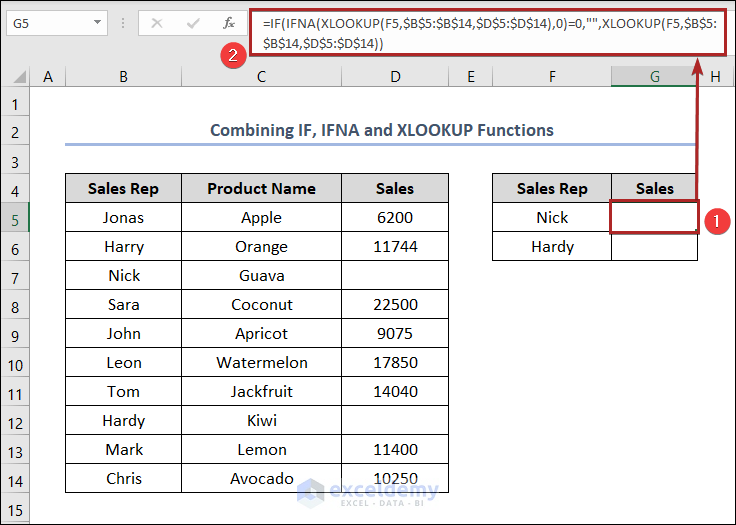Click the Insert Function fx icon

click(229, 22)
